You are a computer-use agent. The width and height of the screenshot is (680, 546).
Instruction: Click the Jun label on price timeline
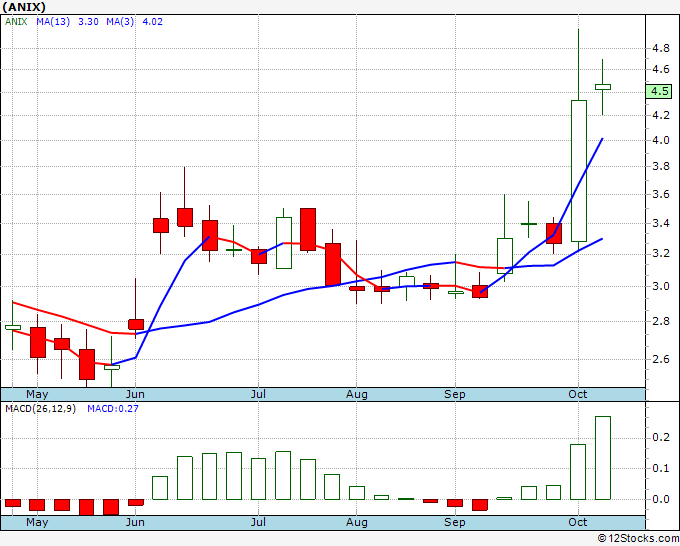(135, 394)
